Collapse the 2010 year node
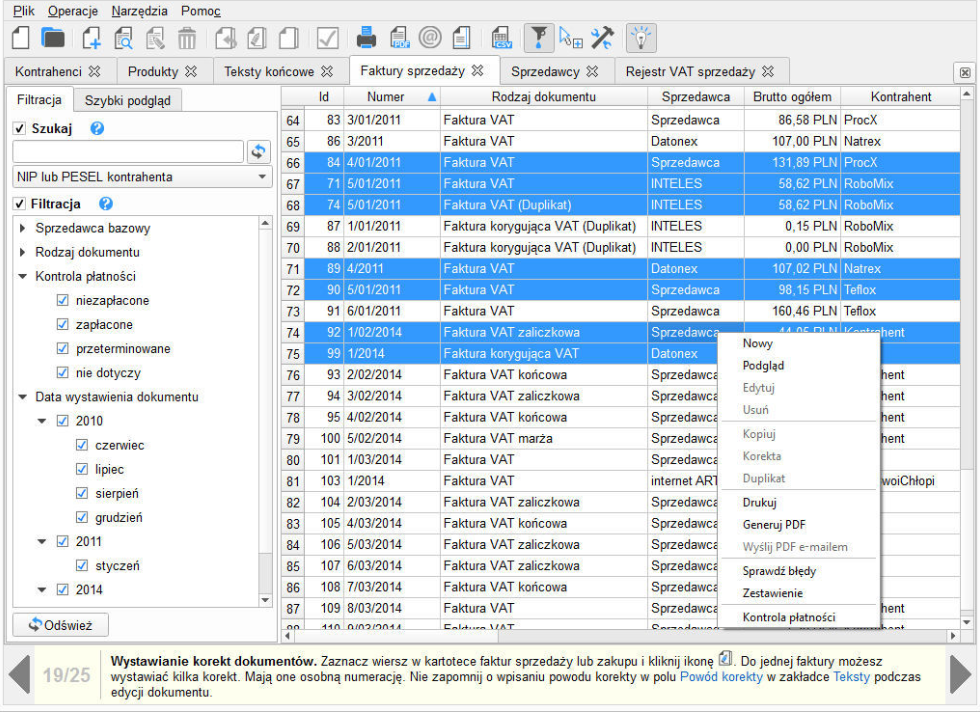This screenshot has height=713, width=980. coord(42,421)
